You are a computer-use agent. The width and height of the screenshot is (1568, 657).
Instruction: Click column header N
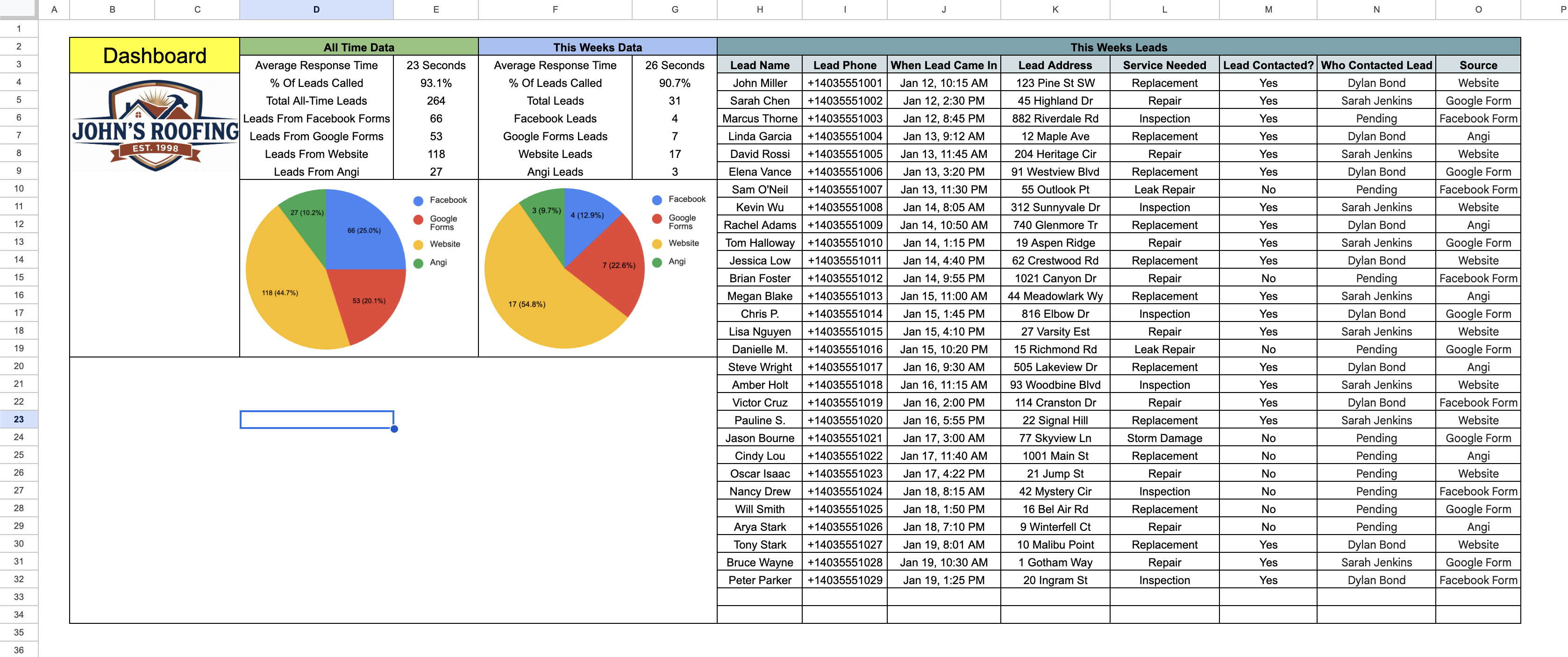[x=1376, y=9]
